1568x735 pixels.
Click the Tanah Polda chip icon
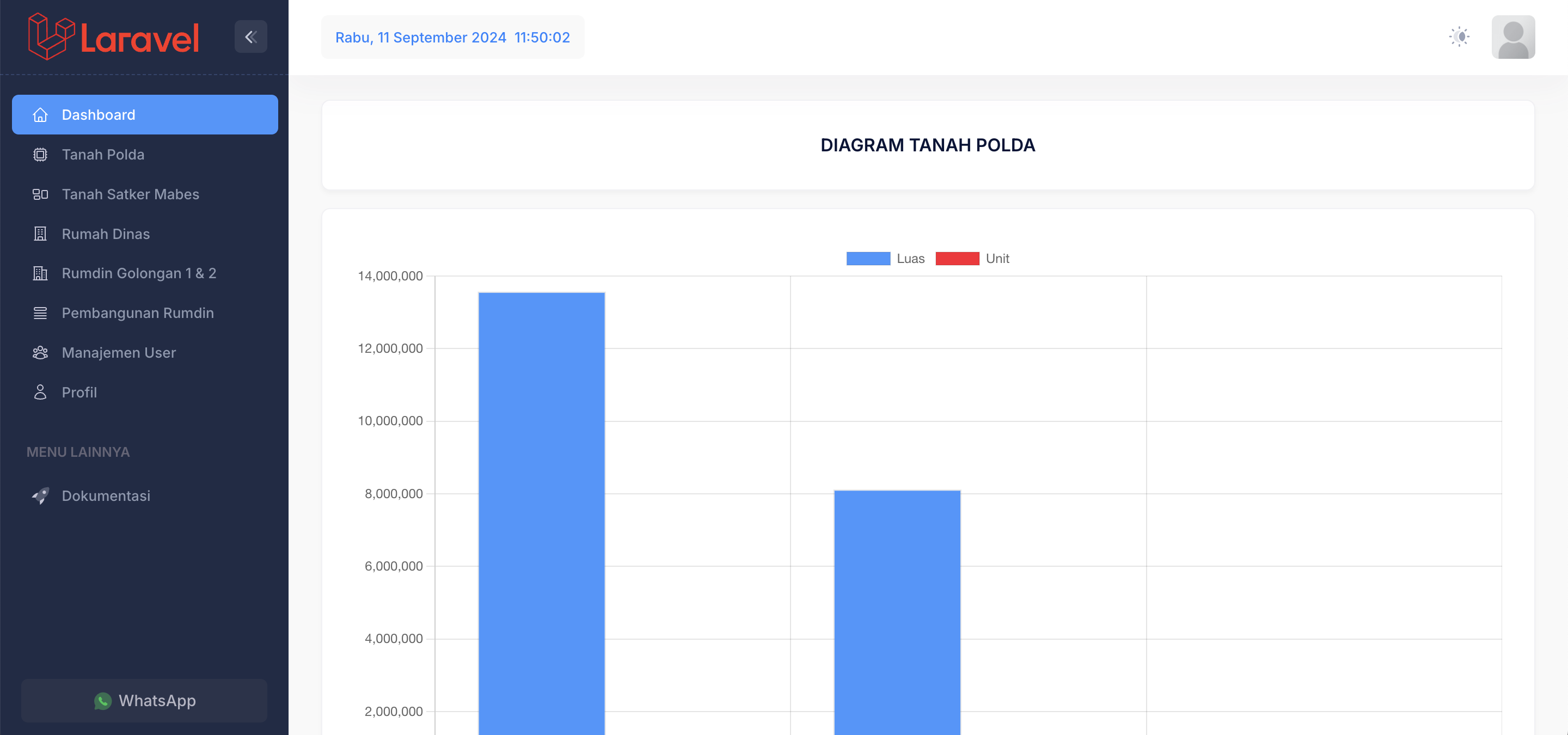coord(40,155)
